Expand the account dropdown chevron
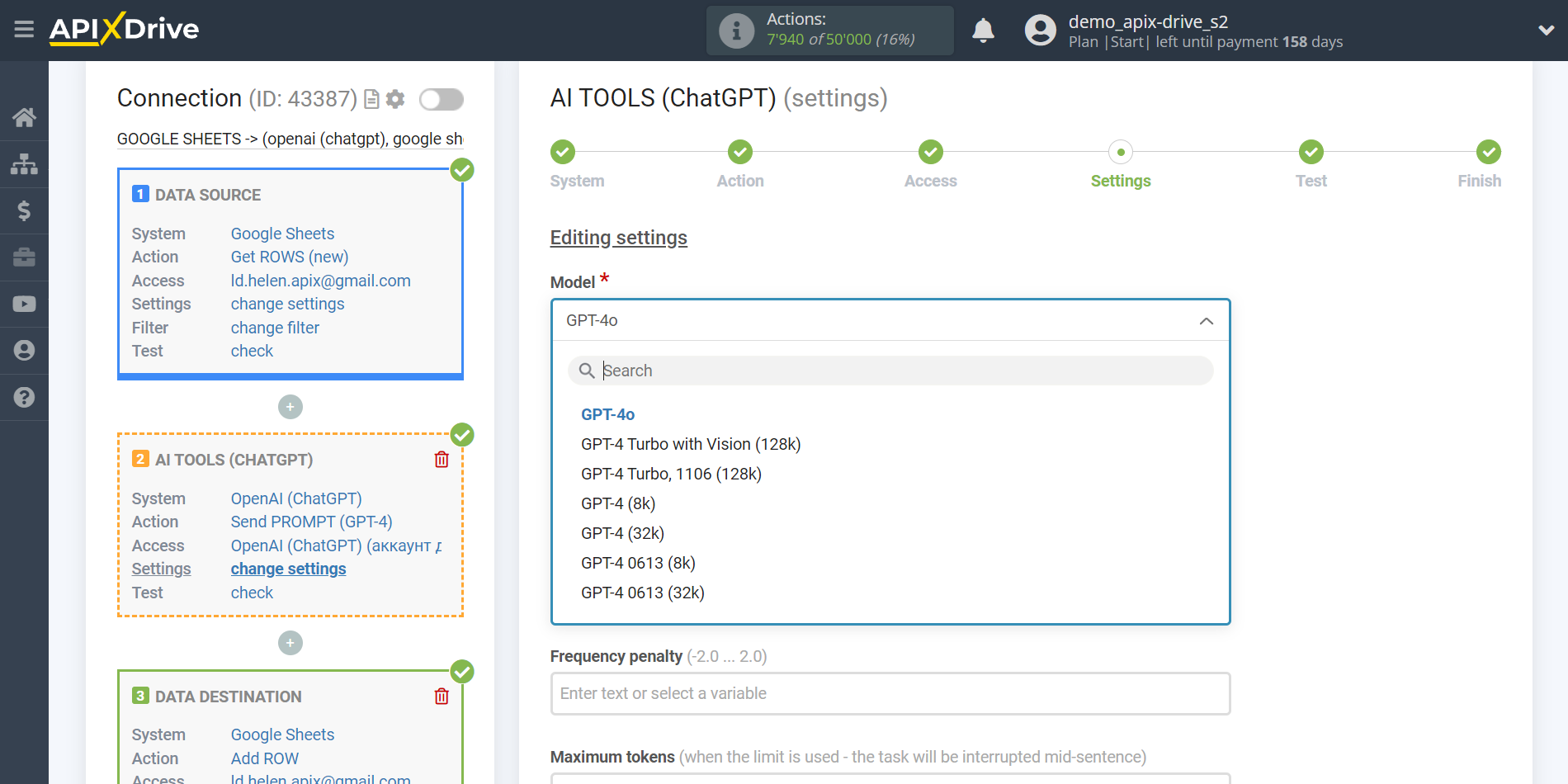The width and height of the screenshot is (1568, 784). pyautogui.click(x=1546, y=31)
